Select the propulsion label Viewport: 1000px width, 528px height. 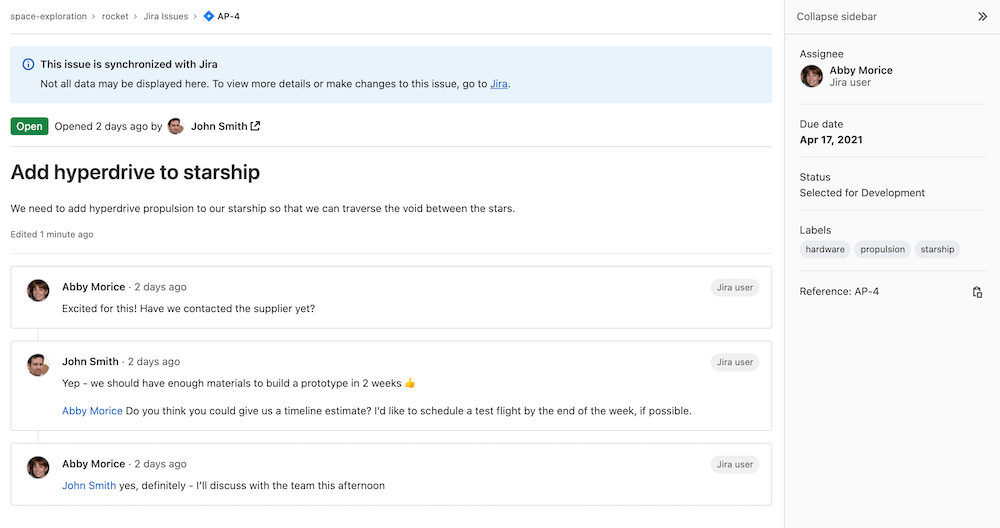coord(882,250)
